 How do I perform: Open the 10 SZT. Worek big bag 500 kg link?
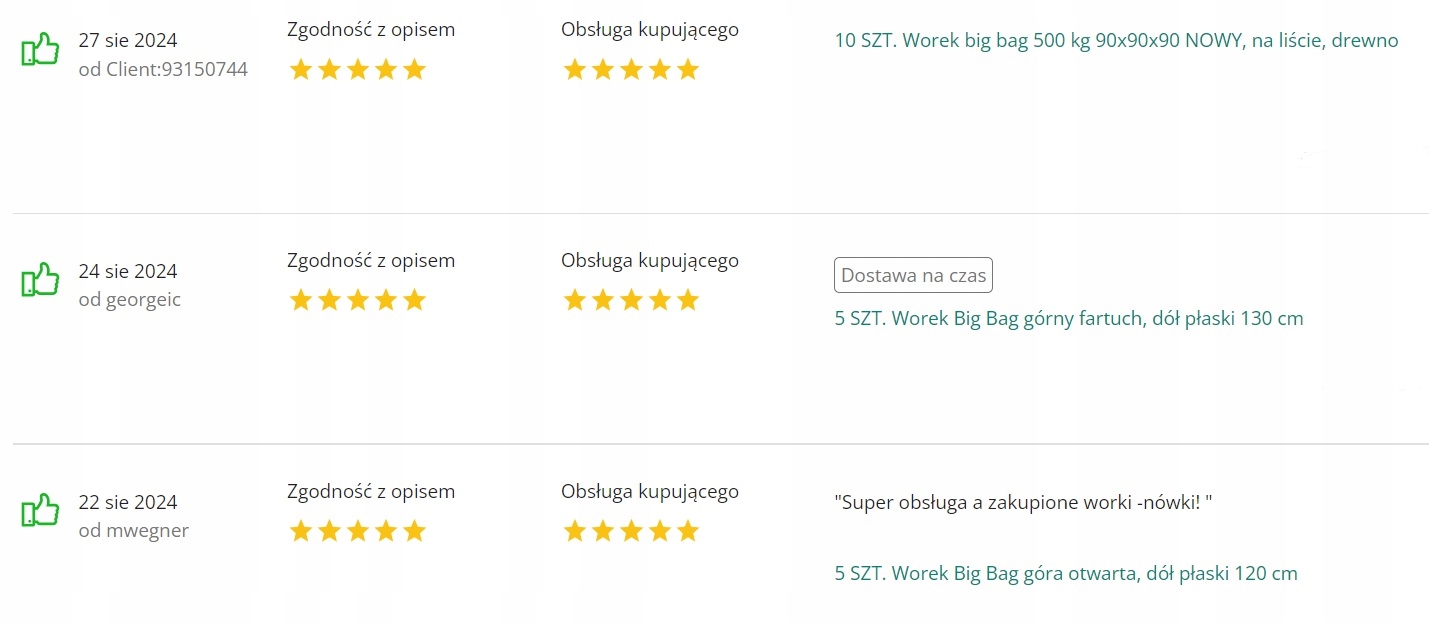(1116, 41)
